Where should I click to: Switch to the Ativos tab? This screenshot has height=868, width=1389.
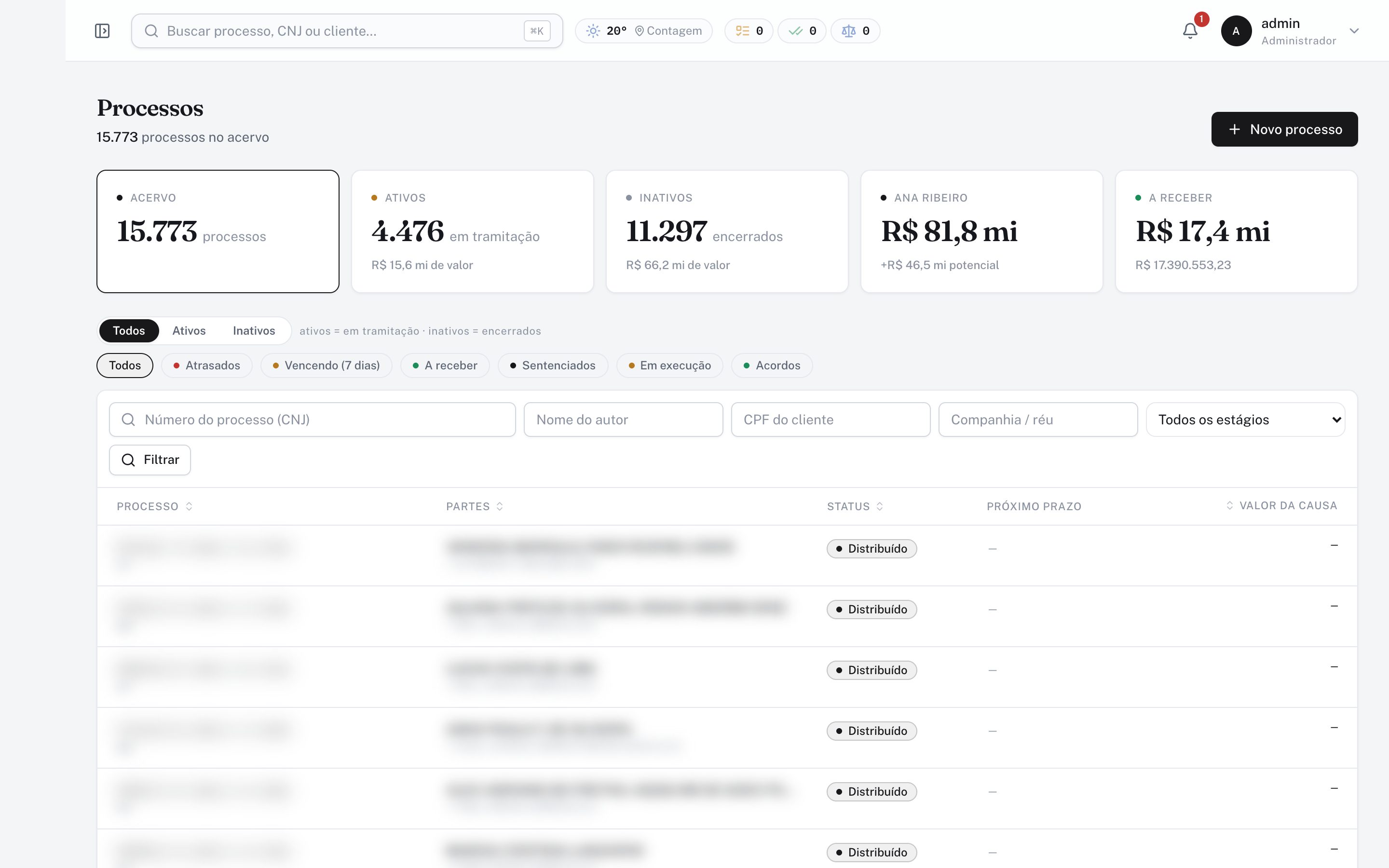(x=189, y=331)
